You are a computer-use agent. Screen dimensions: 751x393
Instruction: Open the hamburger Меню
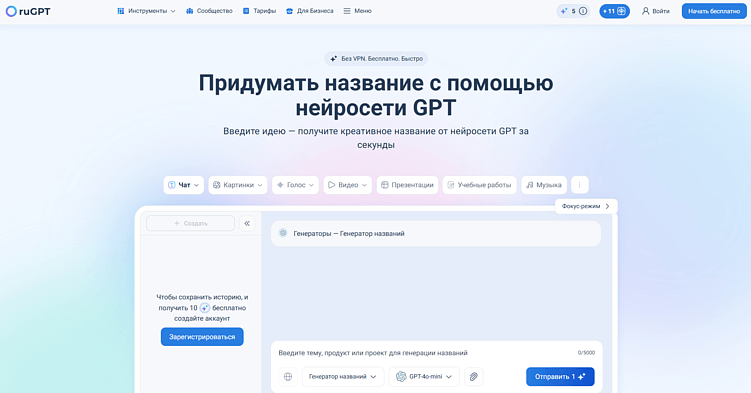[357, 11]
